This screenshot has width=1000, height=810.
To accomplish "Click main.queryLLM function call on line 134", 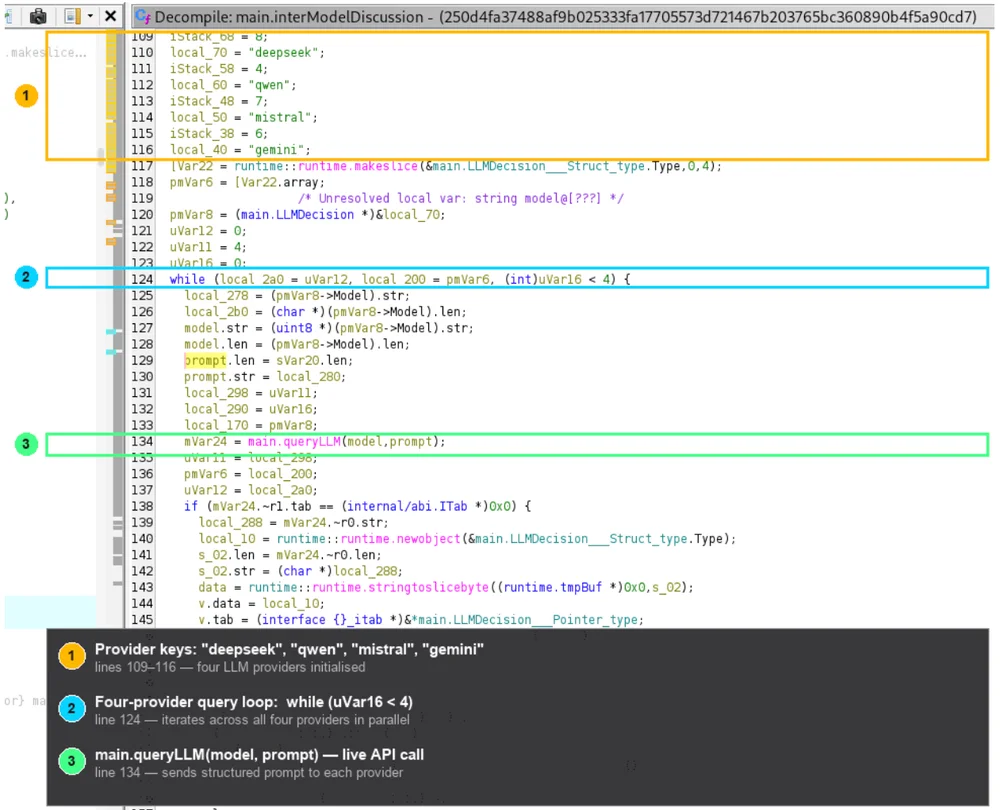I will [x=295, y=441].
